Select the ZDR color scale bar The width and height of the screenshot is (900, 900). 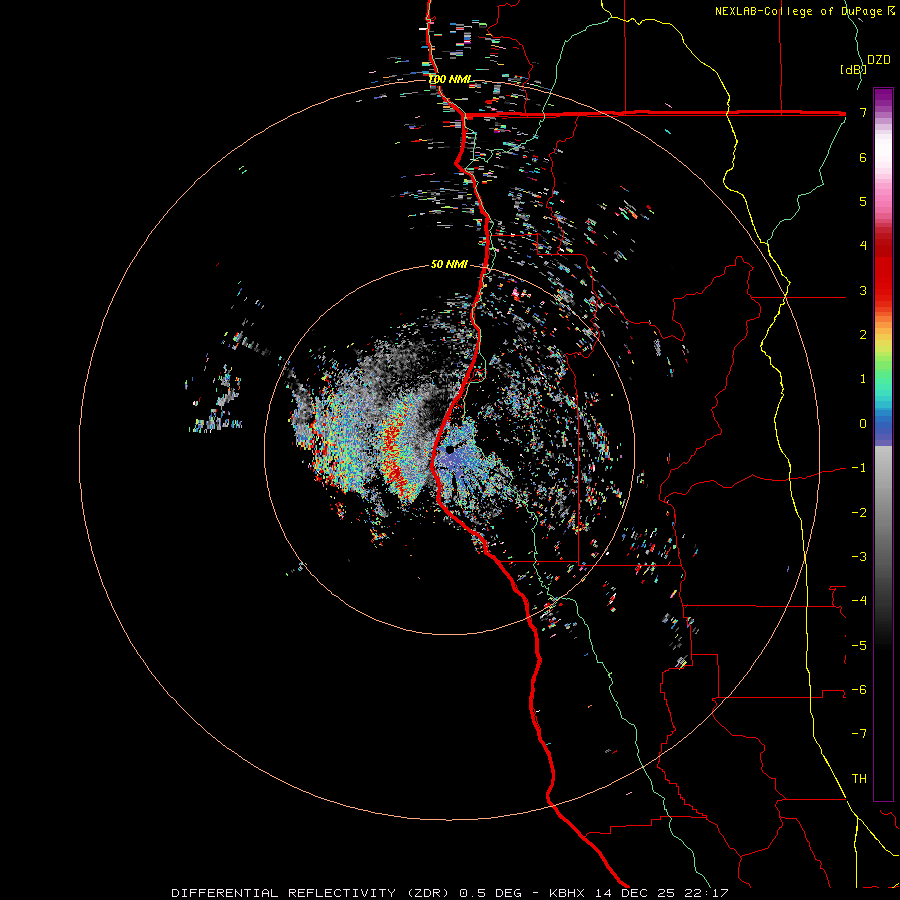pos(883,444)
